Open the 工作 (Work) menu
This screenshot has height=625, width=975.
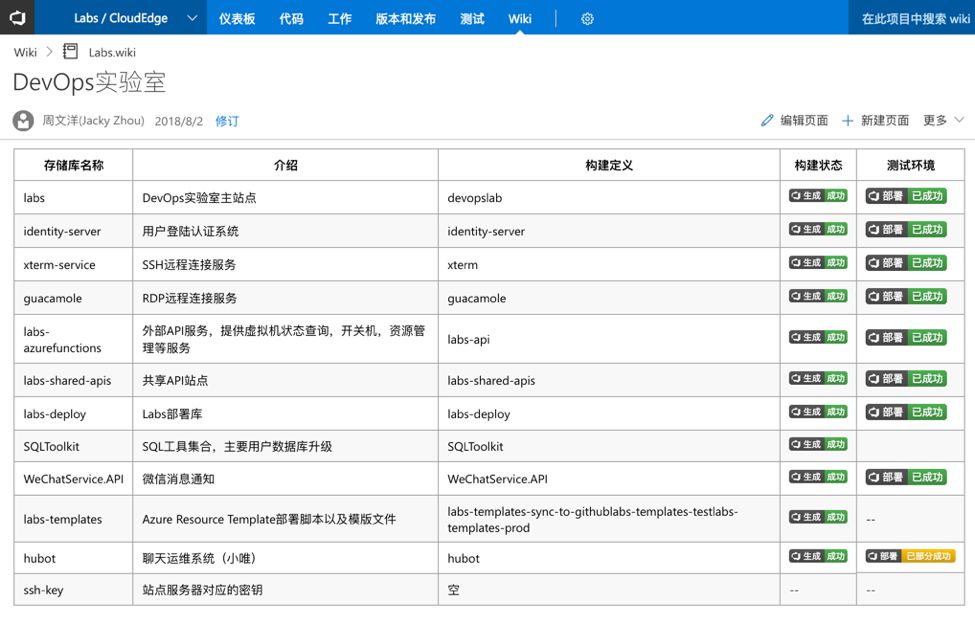click(x=340, y=19)
